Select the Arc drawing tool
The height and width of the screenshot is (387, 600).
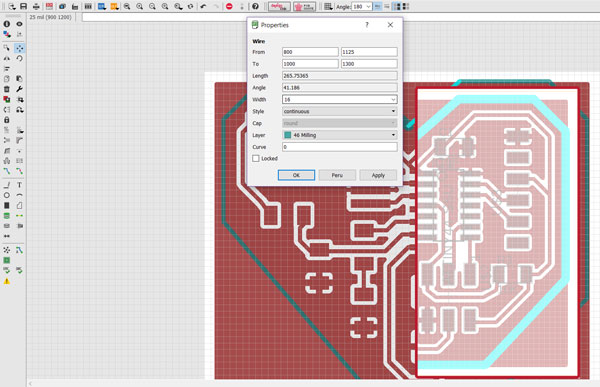[x=19, y=195]
